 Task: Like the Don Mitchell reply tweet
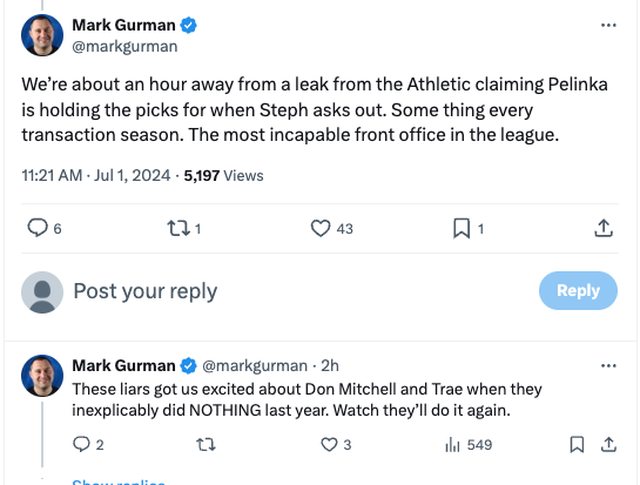tap(326, 444)
